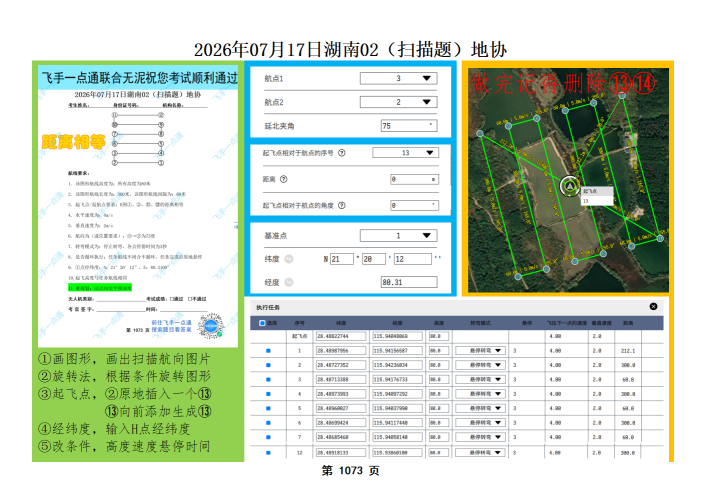Toggle the 选择 select-all checkbox in the table header
Screen dimensions: 701x496
pos(262,323)
